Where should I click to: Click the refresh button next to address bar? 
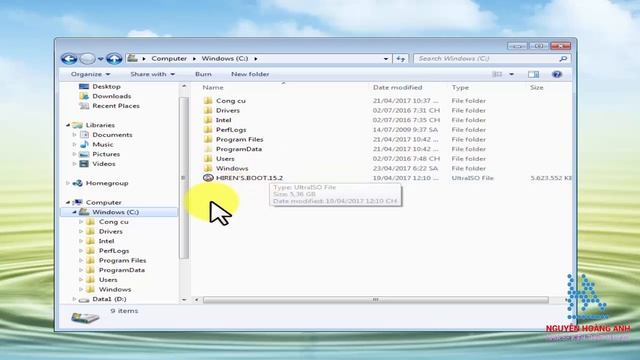click(x=400, y=59)
